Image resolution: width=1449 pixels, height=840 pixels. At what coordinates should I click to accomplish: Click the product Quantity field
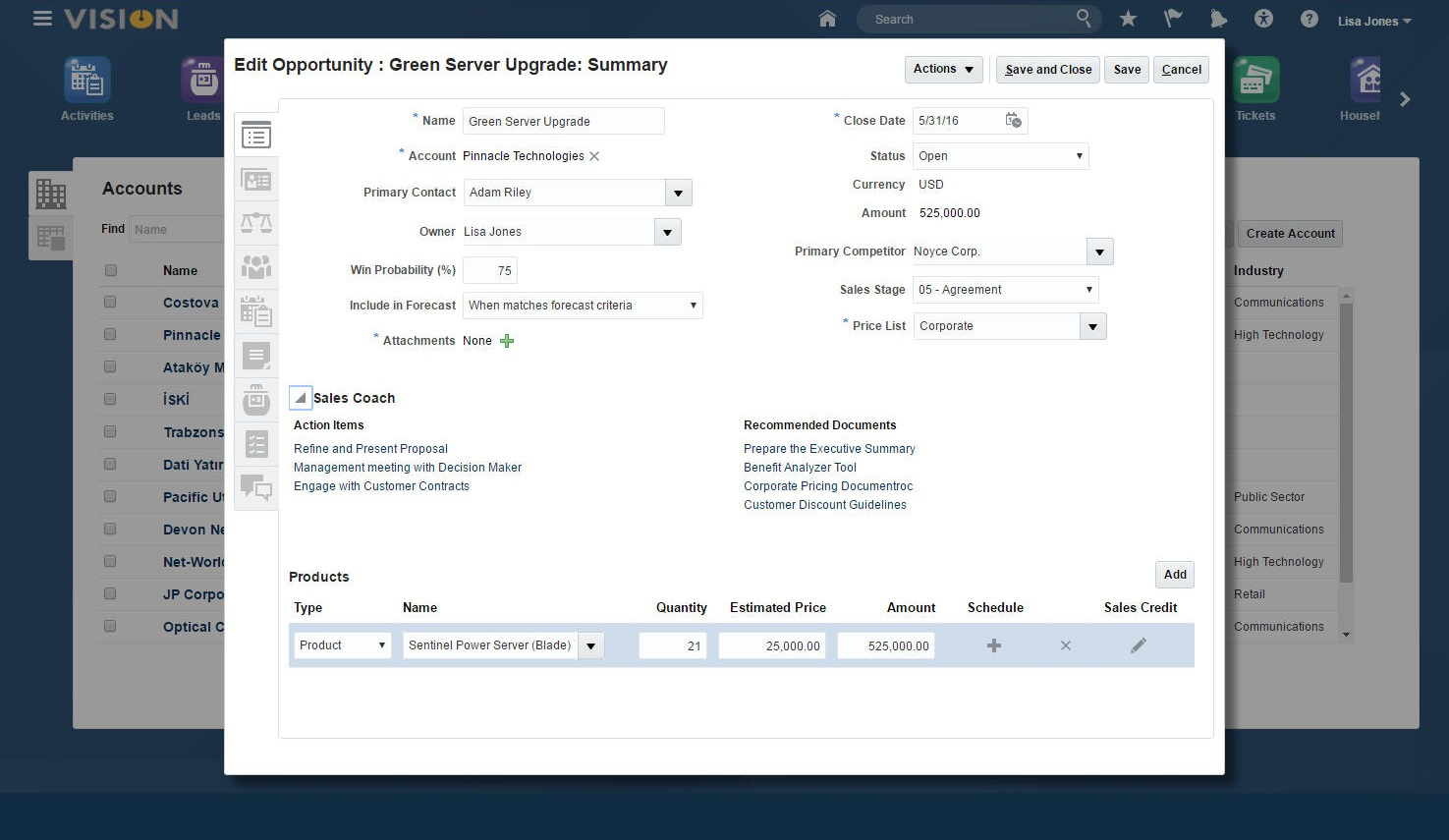(673, 645)
